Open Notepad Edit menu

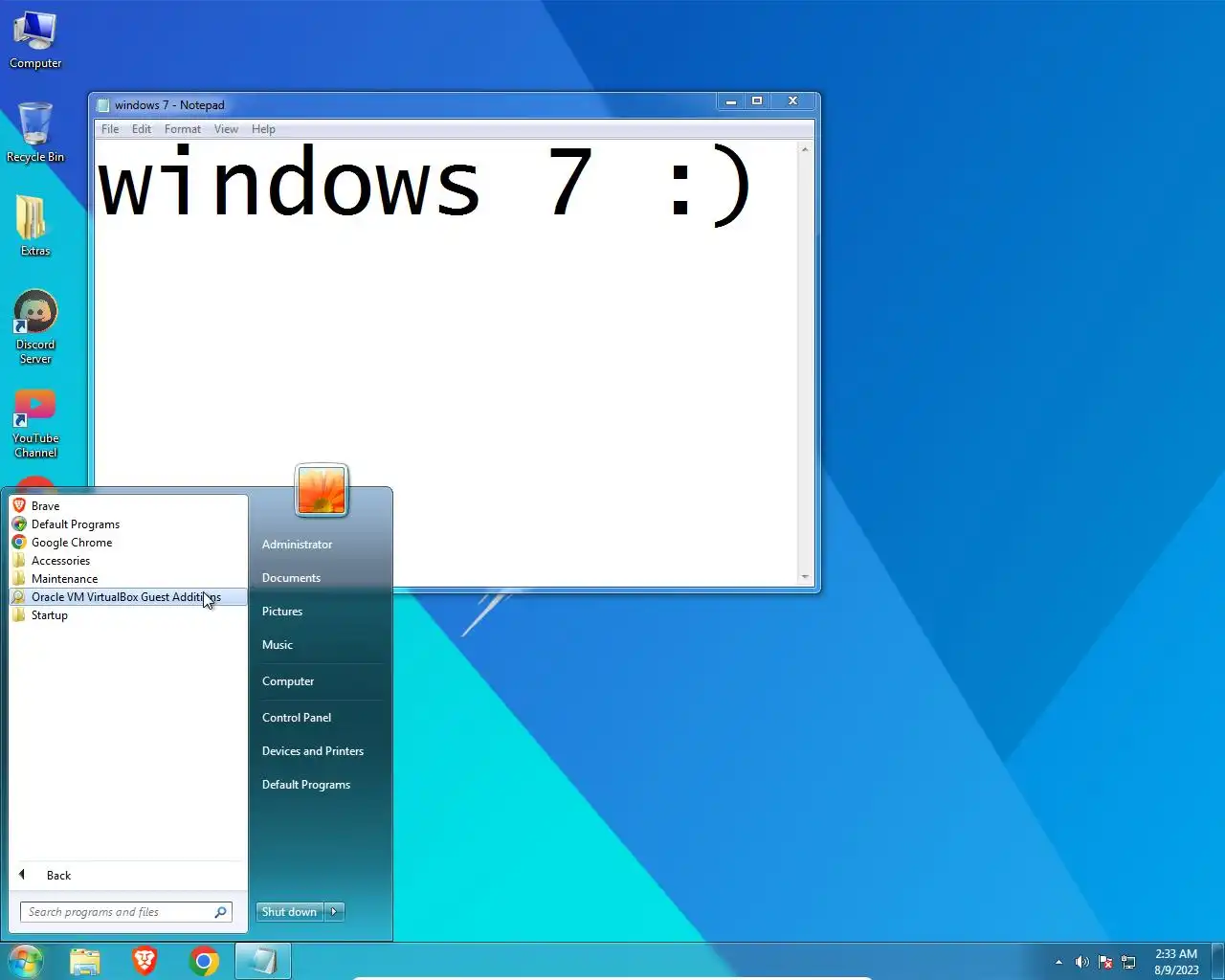[x=142, y=129]
